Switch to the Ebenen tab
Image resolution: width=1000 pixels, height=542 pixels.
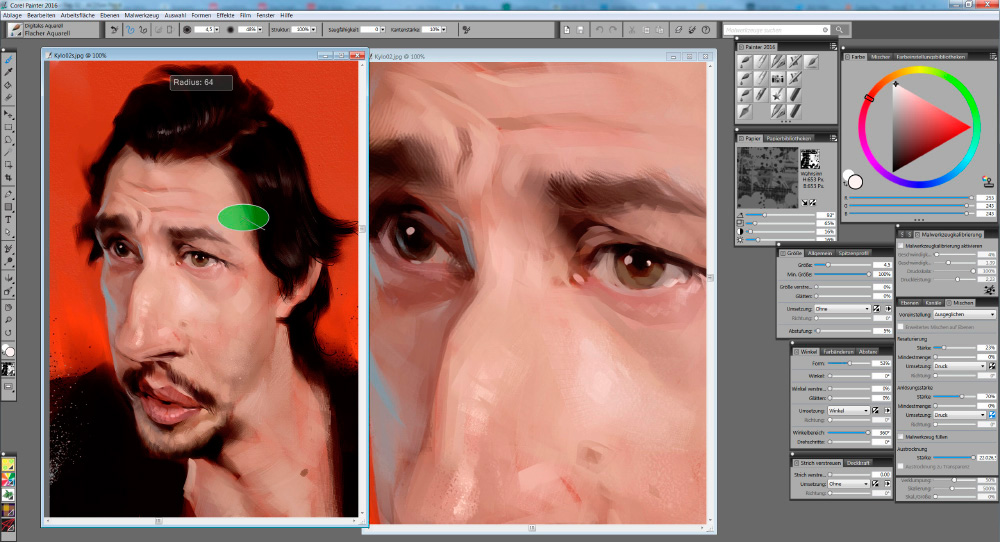908,302
